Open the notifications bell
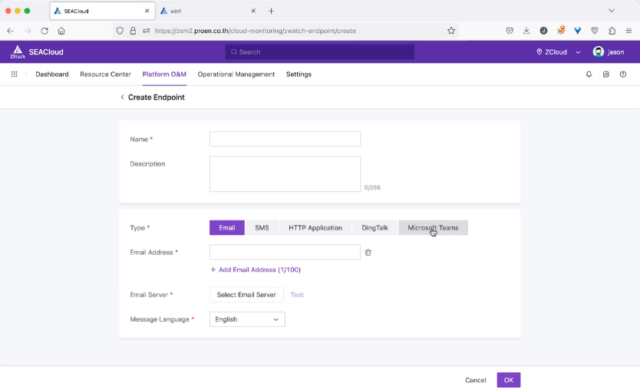This screenshot has height=390, width=640. click(x=589, y=74)
